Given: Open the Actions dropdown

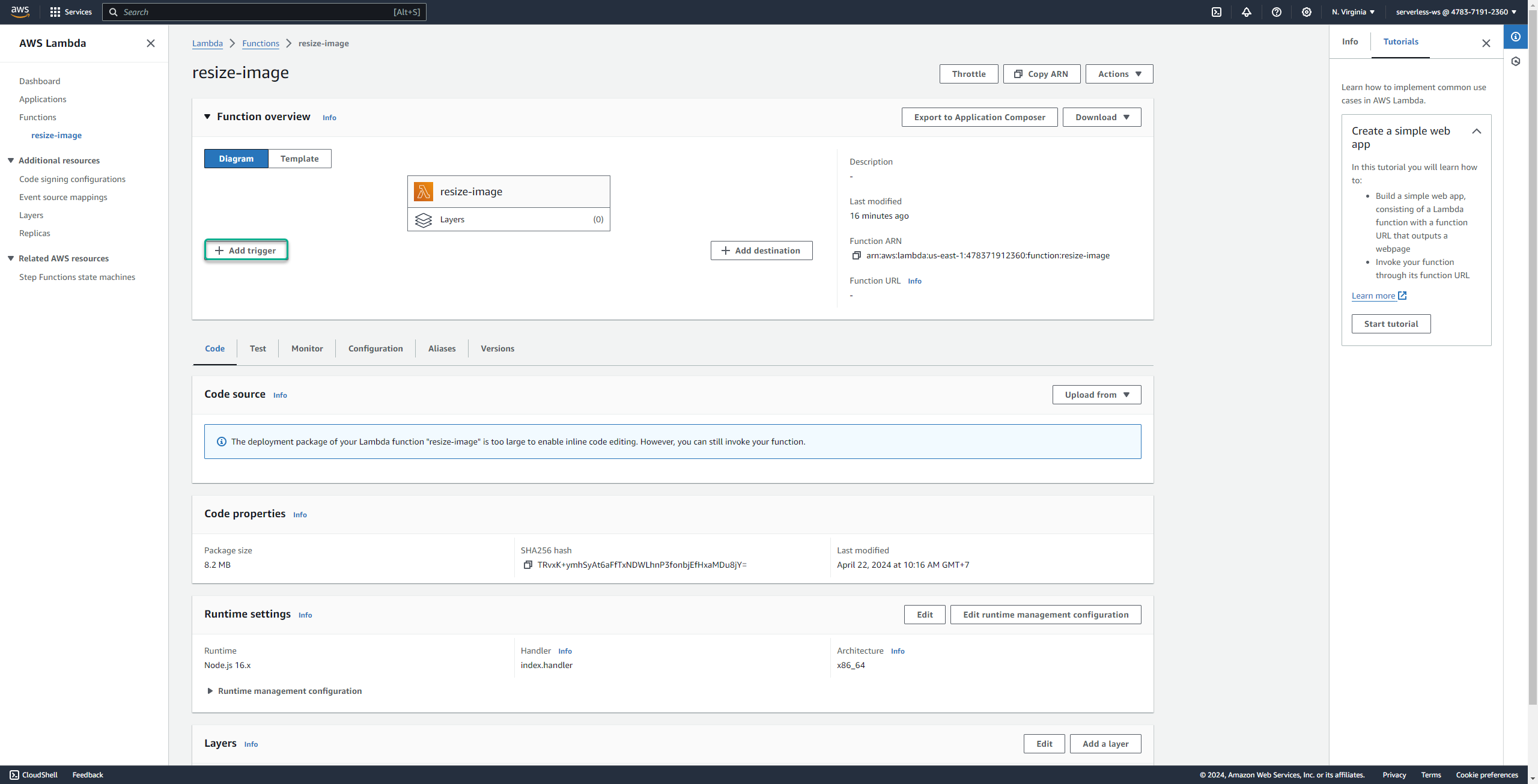Looking at the screenshot, I should coord(1119,74).
